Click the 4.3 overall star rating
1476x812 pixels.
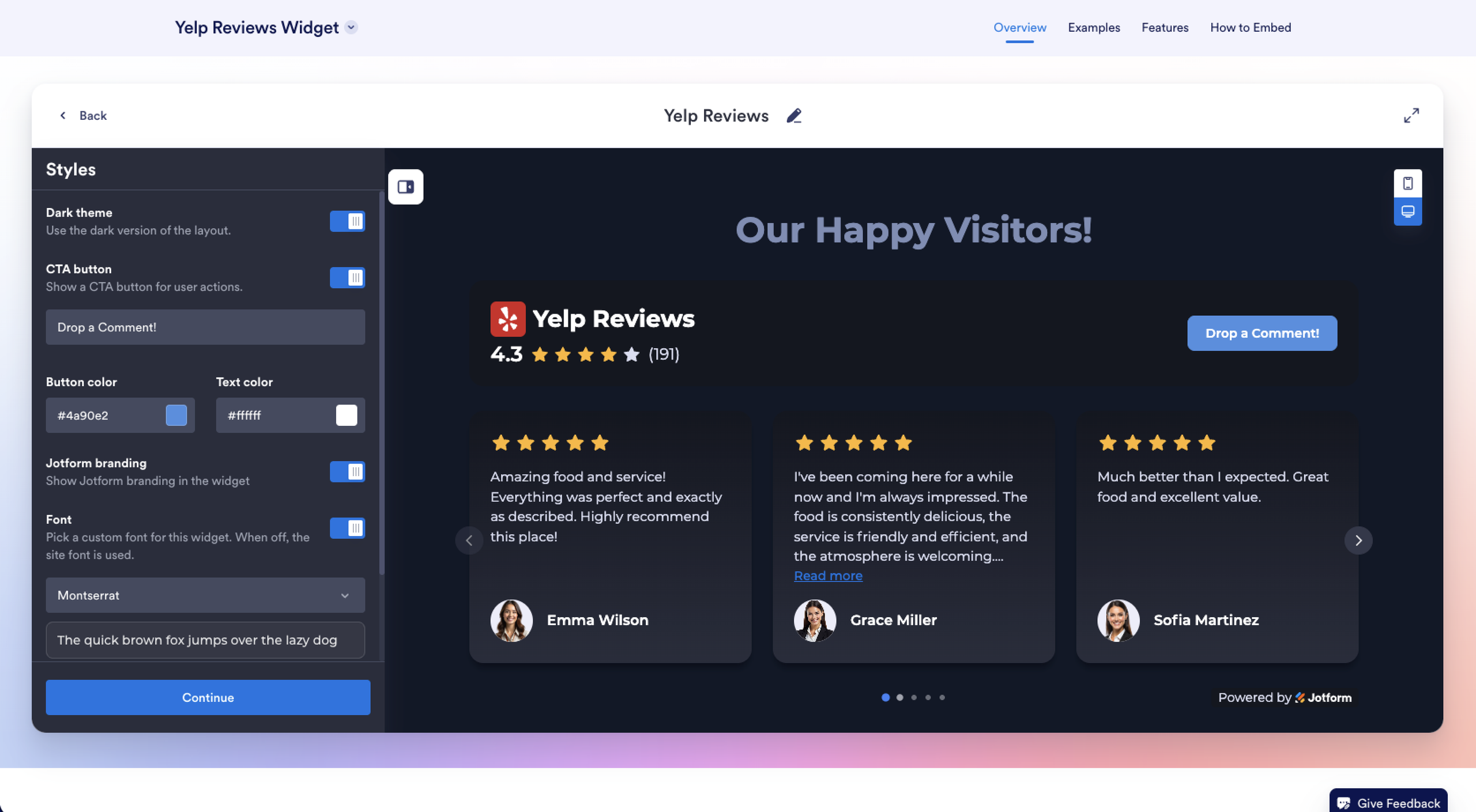click(585, 354)
